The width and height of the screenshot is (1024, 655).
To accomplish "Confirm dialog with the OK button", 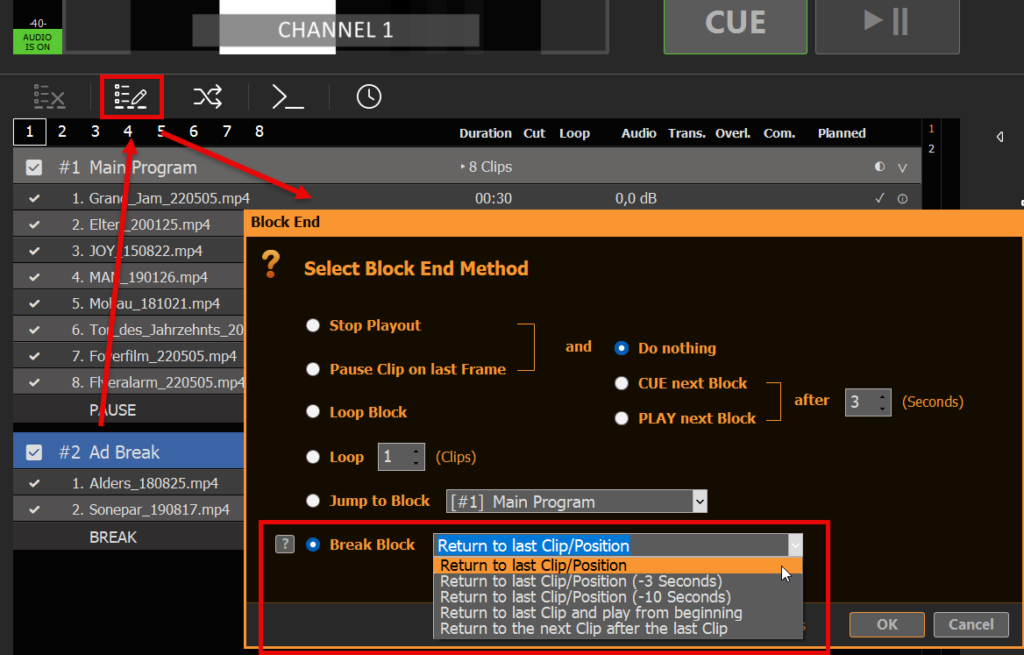I will tap(886, 624).
